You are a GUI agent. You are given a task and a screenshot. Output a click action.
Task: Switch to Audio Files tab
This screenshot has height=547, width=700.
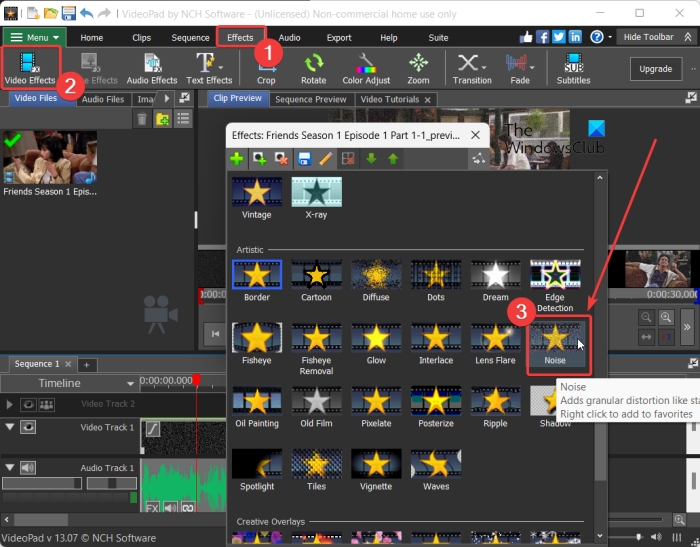pos(103,99)
